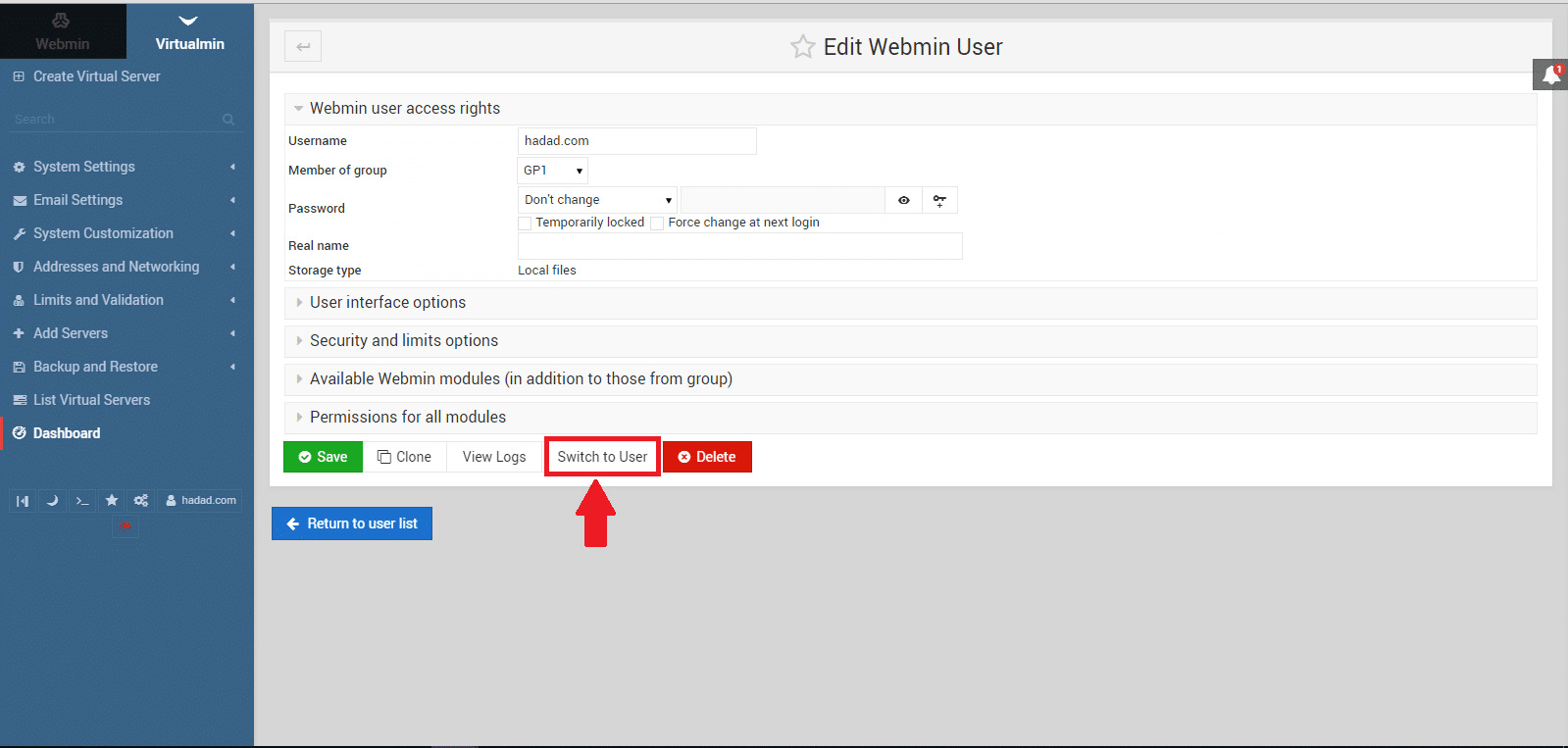Expand Email Settings menu

126,200
